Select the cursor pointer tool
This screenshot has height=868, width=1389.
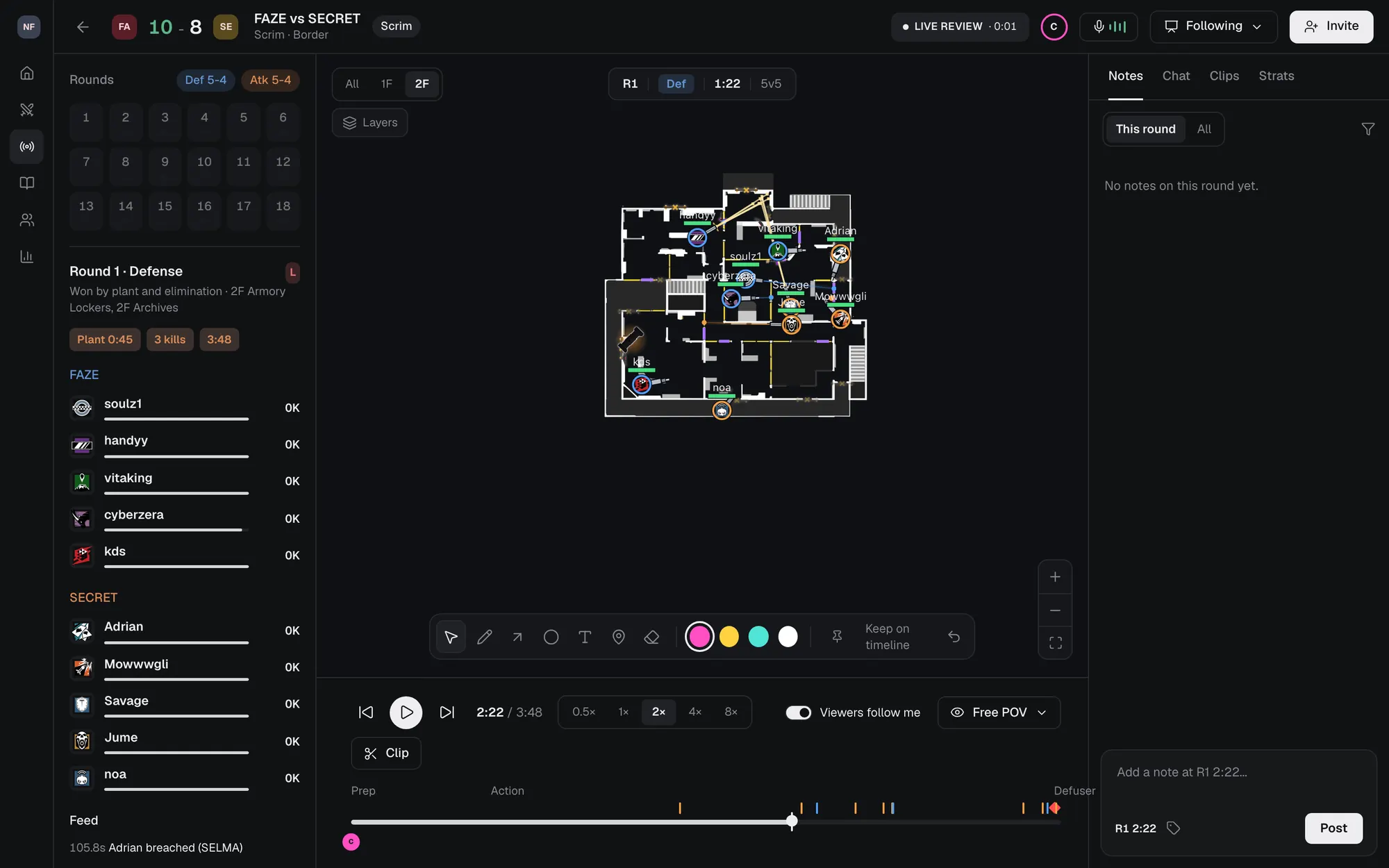451,637
